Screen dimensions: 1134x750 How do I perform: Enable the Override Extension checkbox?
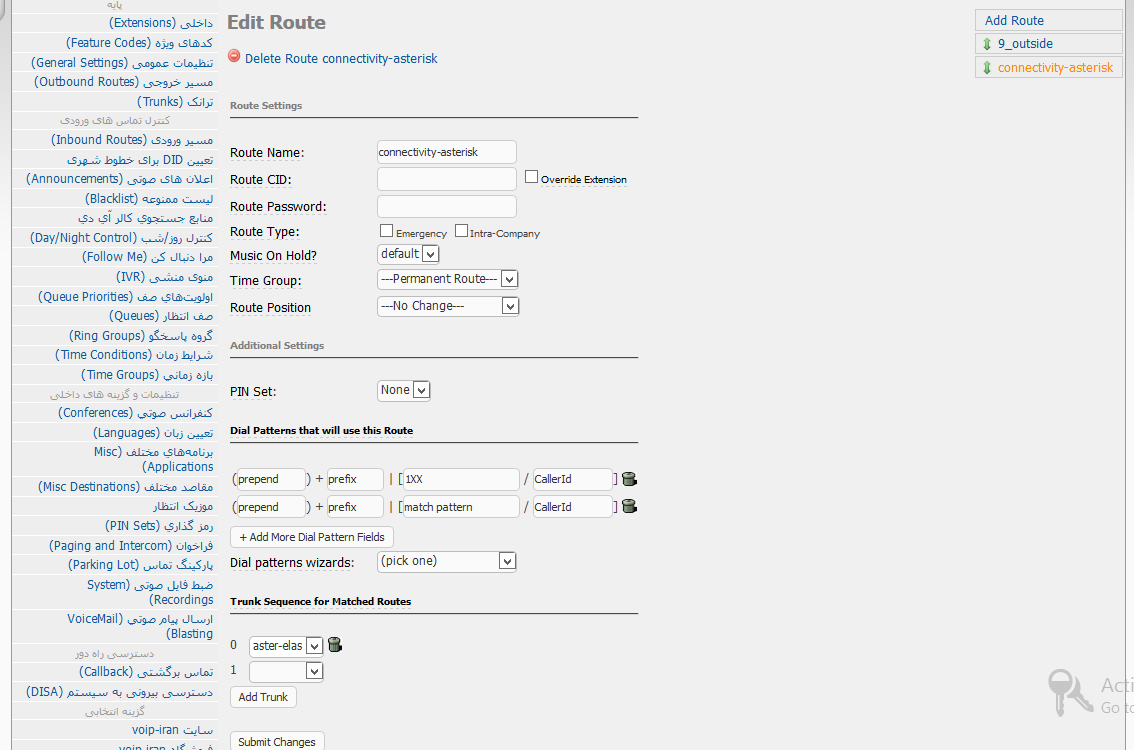[532, 177]
